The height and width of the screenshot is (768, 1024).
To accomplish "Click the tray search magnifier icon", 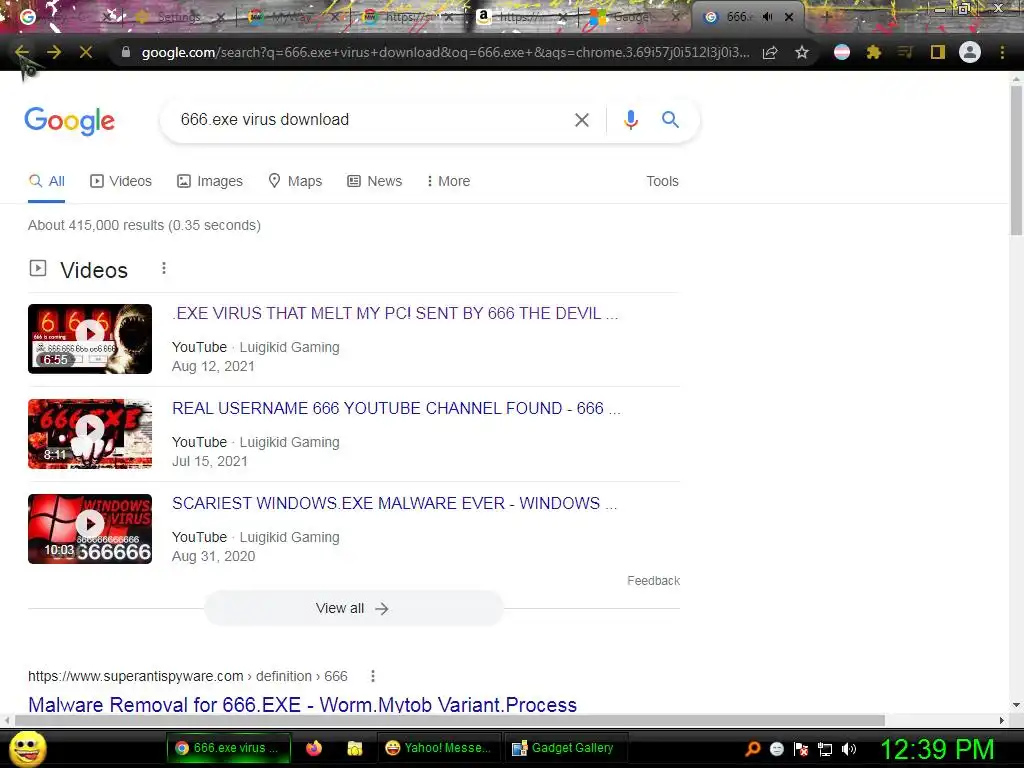I will click(753, 749).
